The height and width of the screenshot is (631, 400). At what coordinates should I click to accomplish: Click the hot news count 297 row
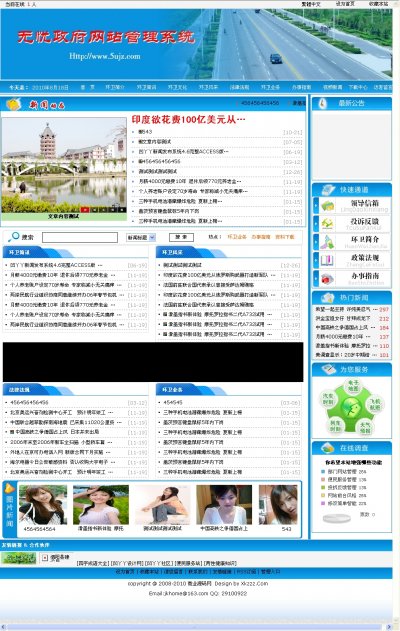click(x=352, y=309)
